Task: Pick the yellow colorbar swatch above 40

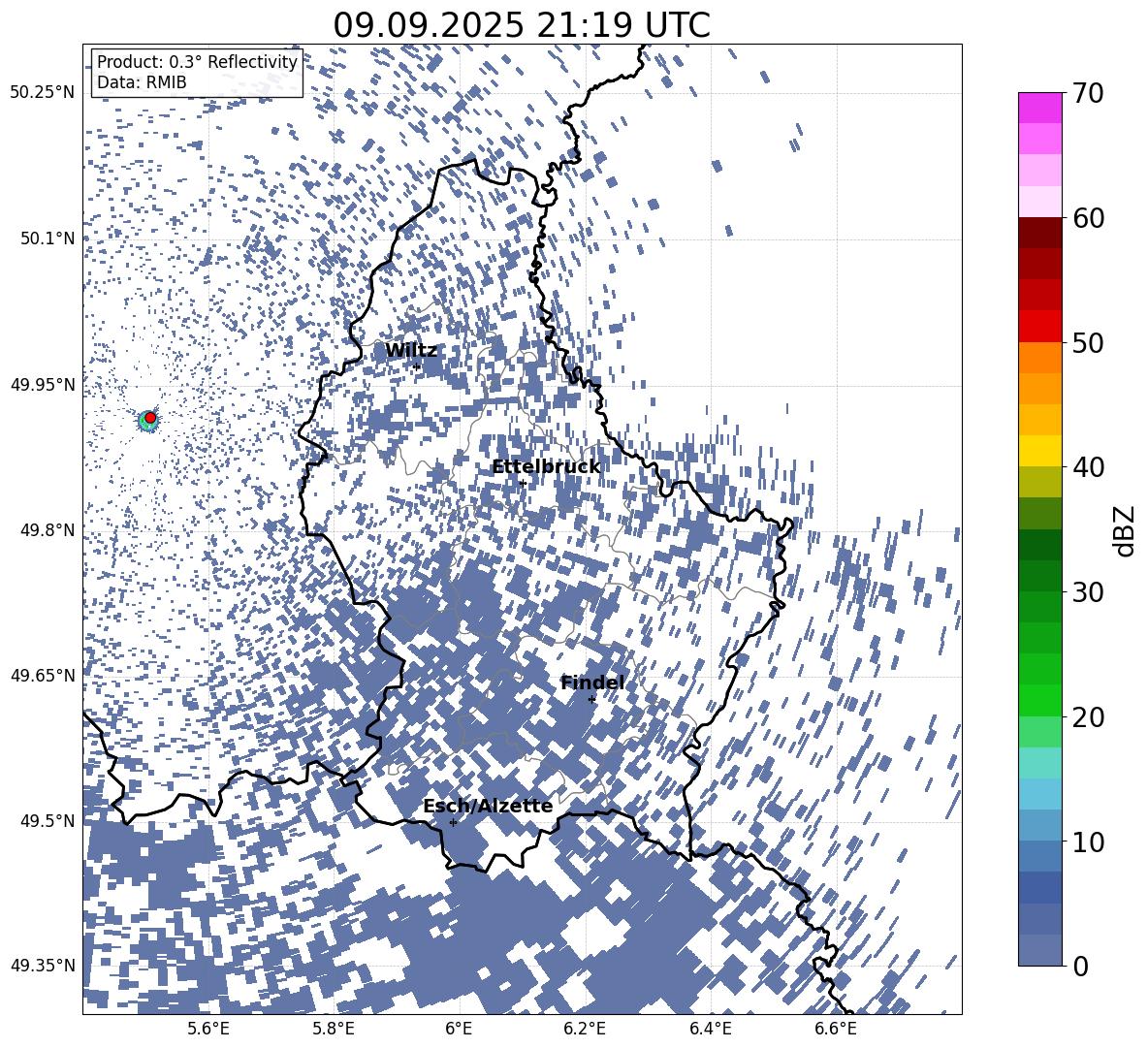Action: tap(1039, 451)
